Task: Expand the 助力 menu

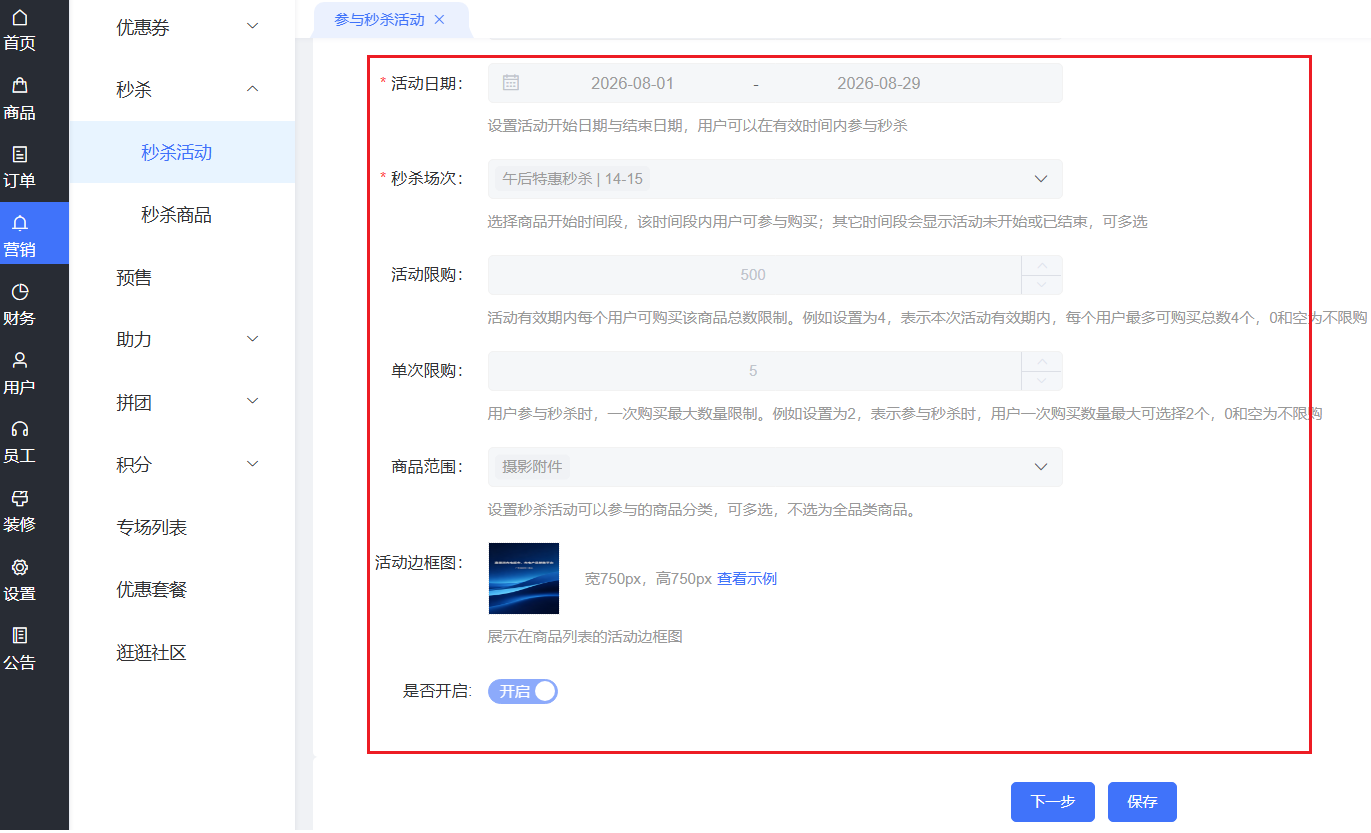Action: 252,339
